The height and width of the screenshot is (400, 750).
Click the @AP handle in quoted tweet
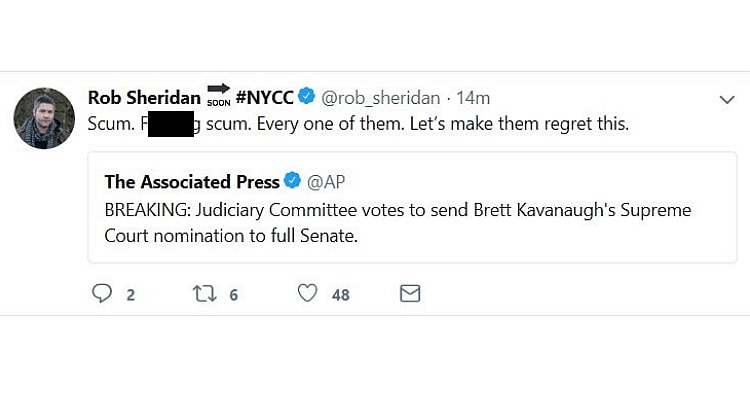coord(325,181)
